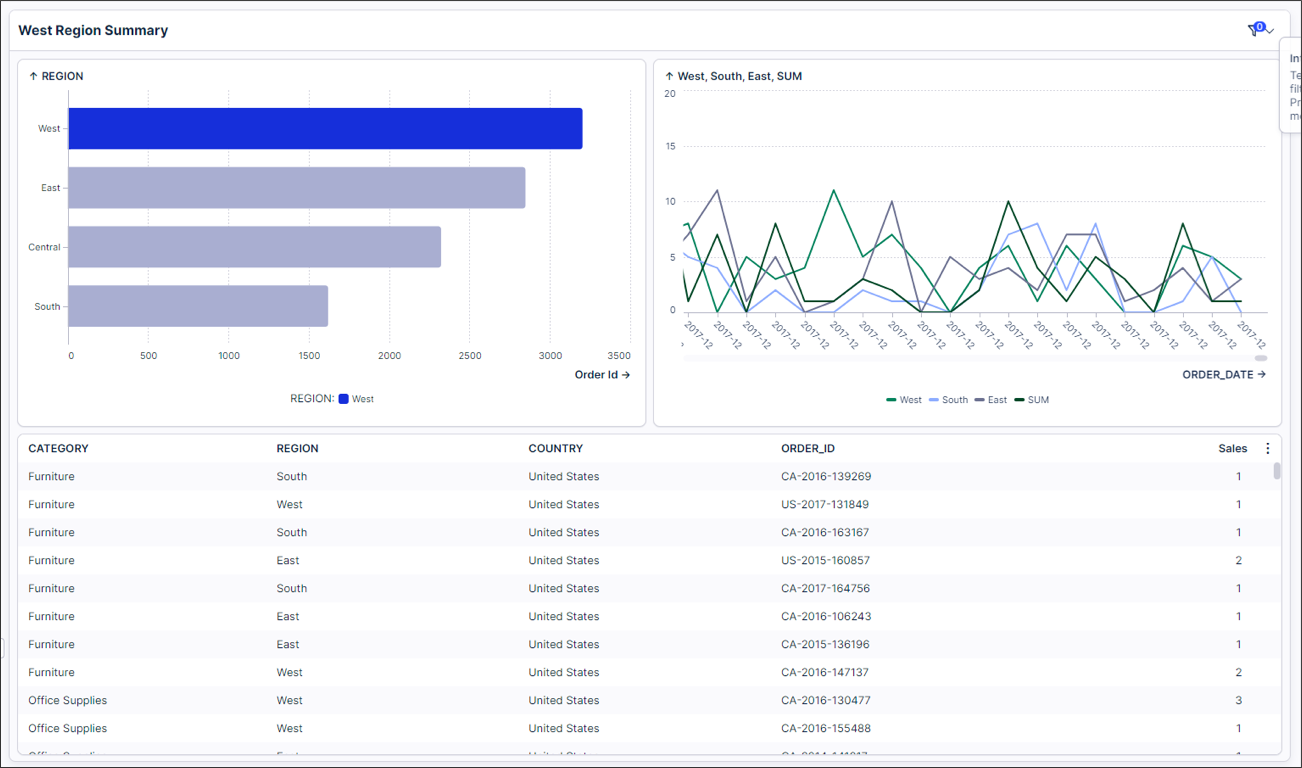Click order ID US-2015-160857
The image size is (1302, 768).
pyautogui.click(x=825, y=561)
